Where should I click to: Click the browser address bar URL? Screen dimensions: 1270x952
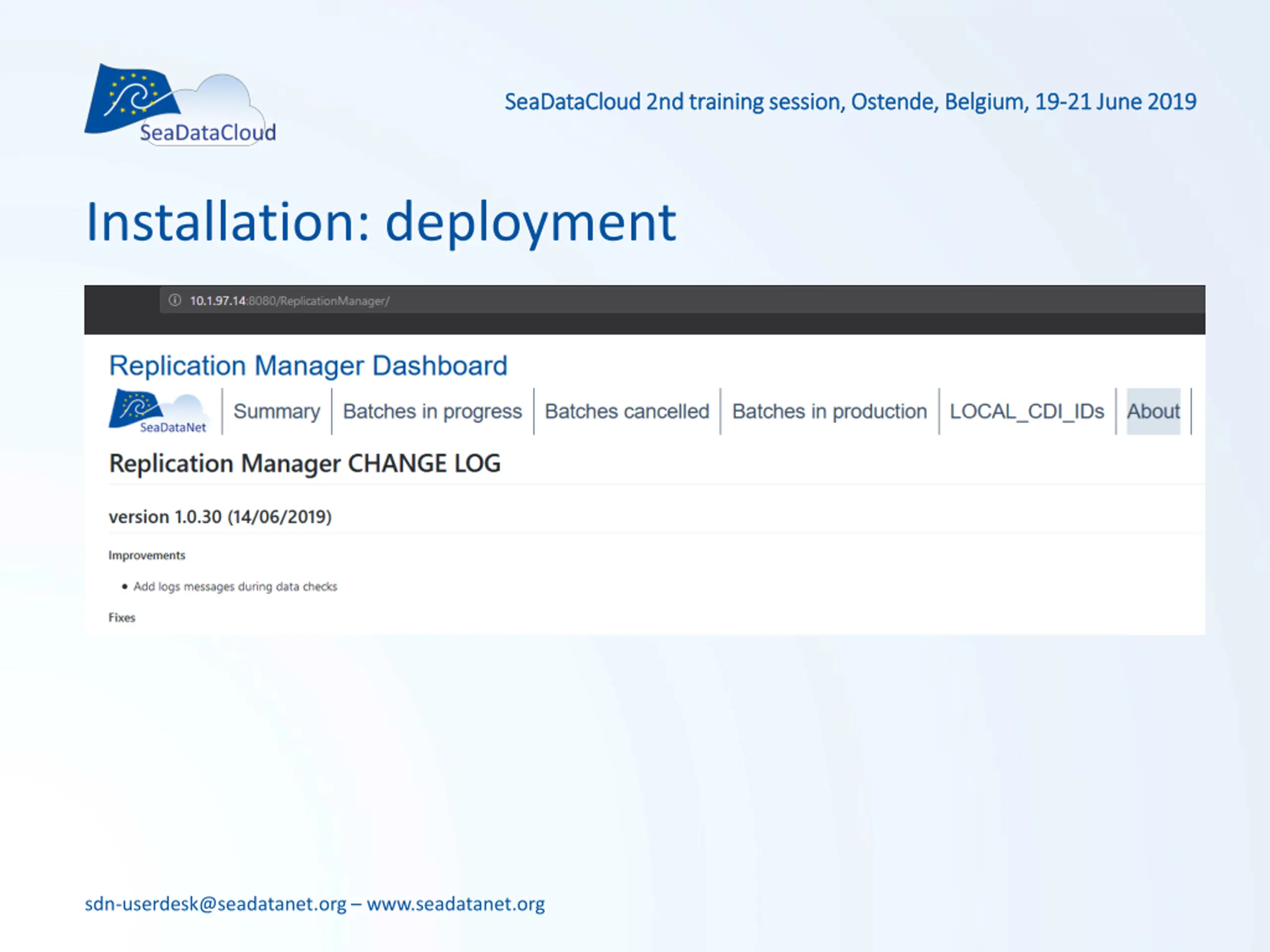coord(289,300)
